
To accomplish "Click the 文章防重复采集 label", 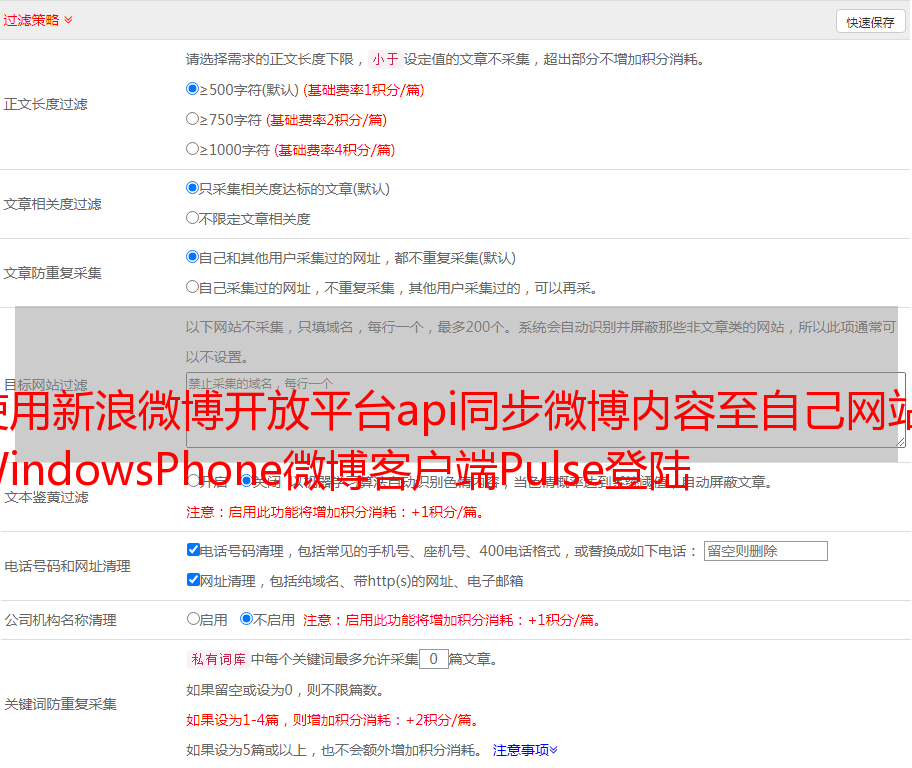I will click(52, 273).
